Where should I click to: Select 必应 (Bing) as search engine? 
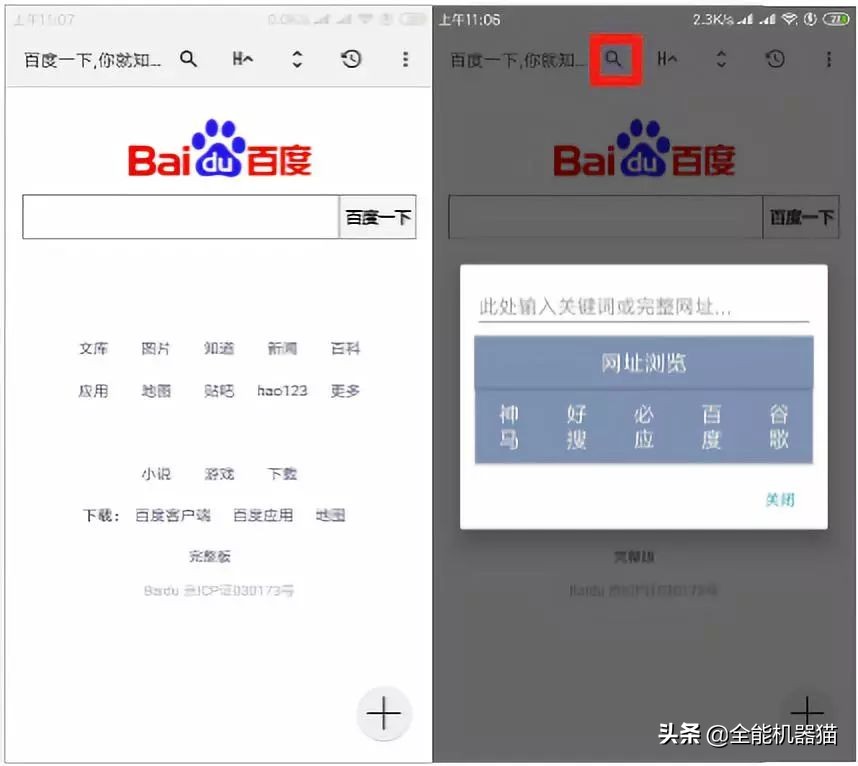[644, 424]
